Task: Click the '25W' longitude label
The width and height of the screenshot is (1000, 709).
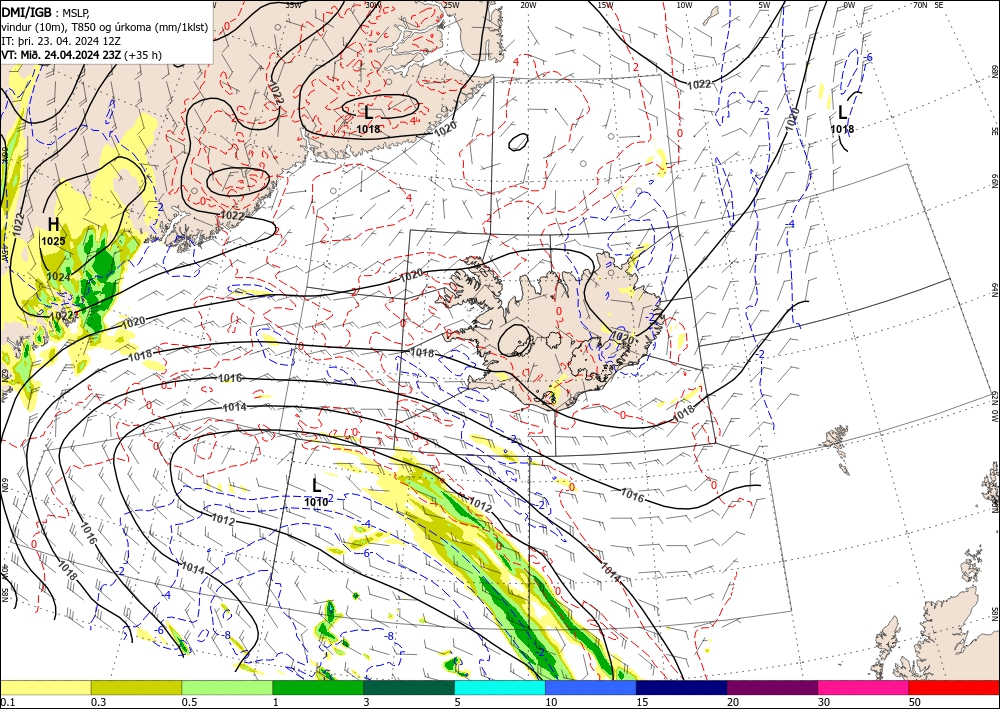Action: point(451,4)
